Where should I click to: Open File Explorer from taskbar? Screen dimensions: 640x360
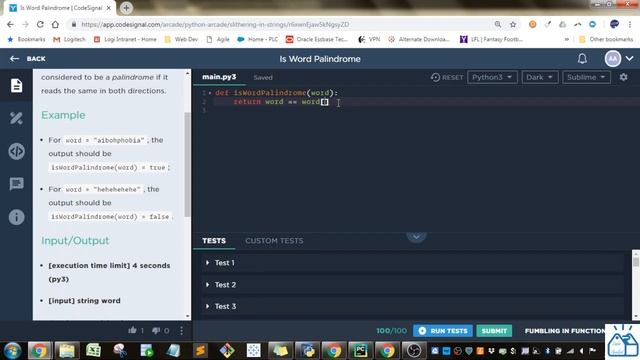click(67, 351)
